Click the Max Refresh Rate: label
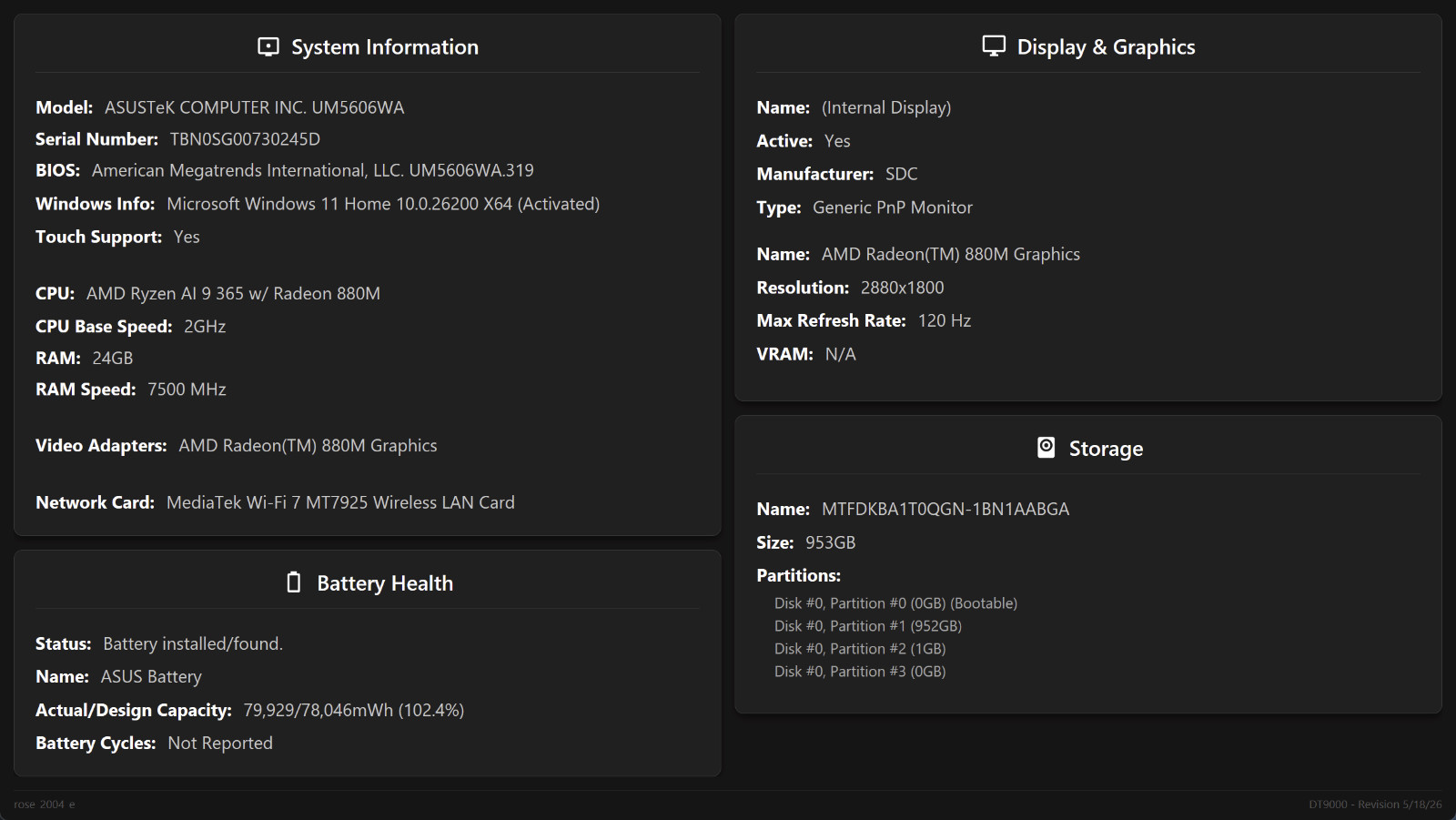This screenshot has width=1456, height=820. (832, 320)
